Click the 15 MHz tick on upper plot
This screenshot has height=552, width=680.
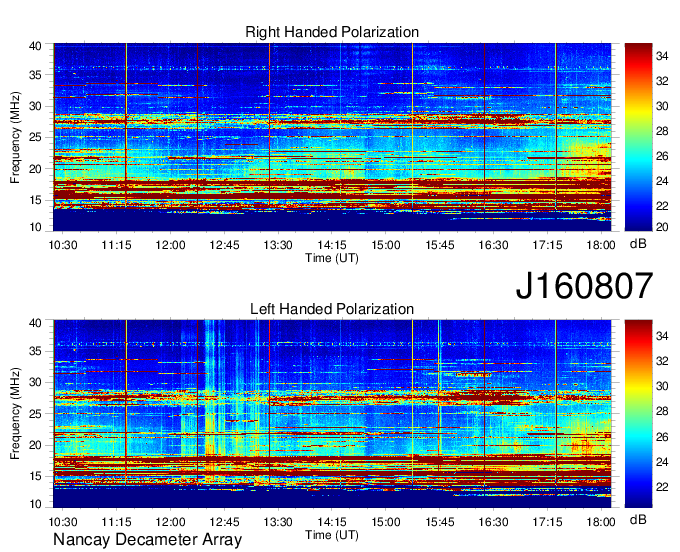[x=35, y=200]
